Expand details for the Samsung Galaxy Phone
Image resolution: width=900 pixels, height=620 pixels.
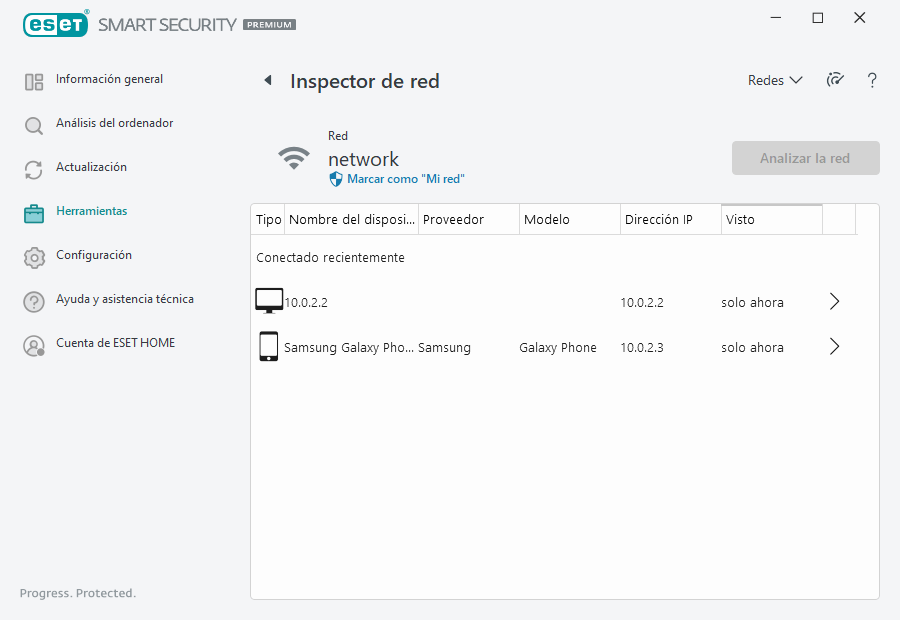point(835,347)
